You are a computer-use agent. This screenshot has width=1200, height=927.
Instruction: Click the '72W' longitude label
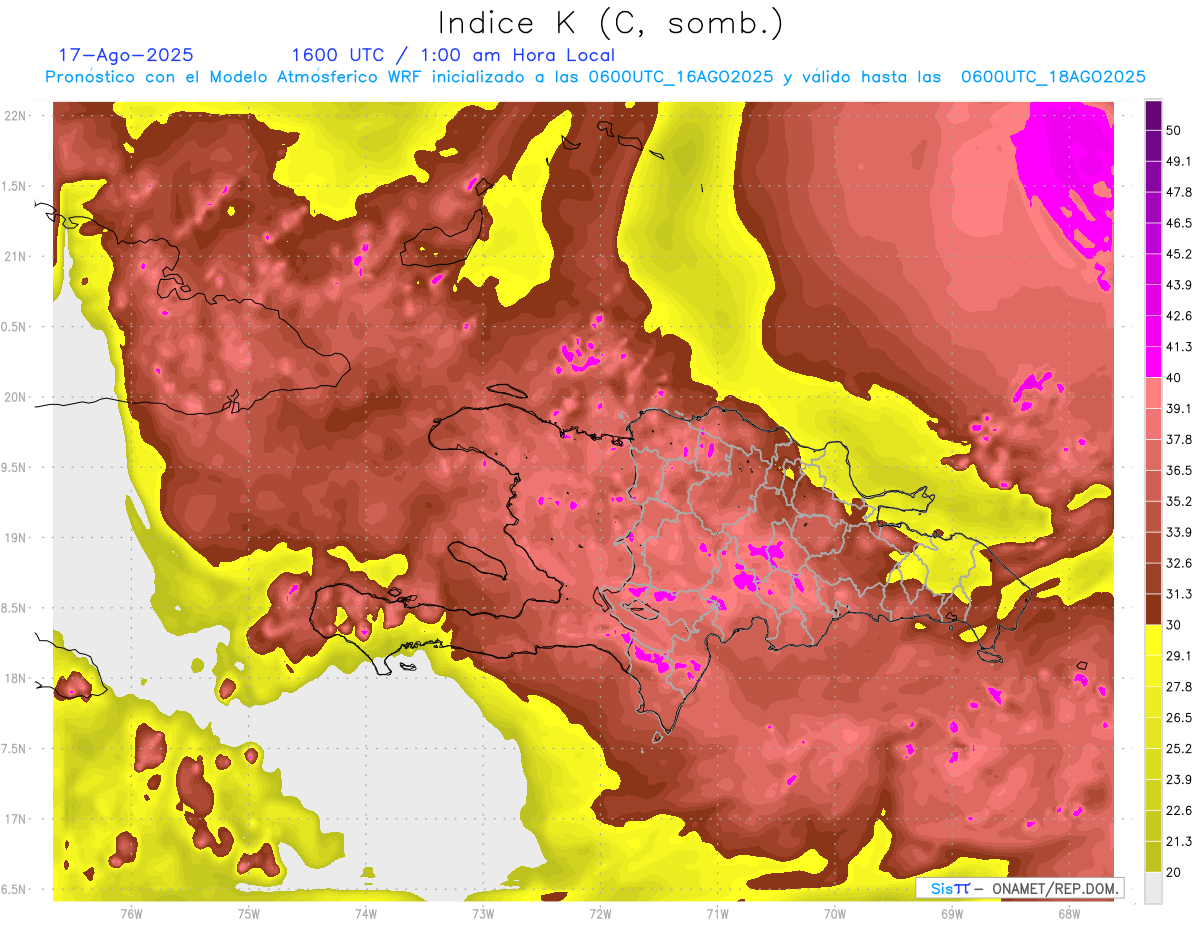click(x=600, y=914)
